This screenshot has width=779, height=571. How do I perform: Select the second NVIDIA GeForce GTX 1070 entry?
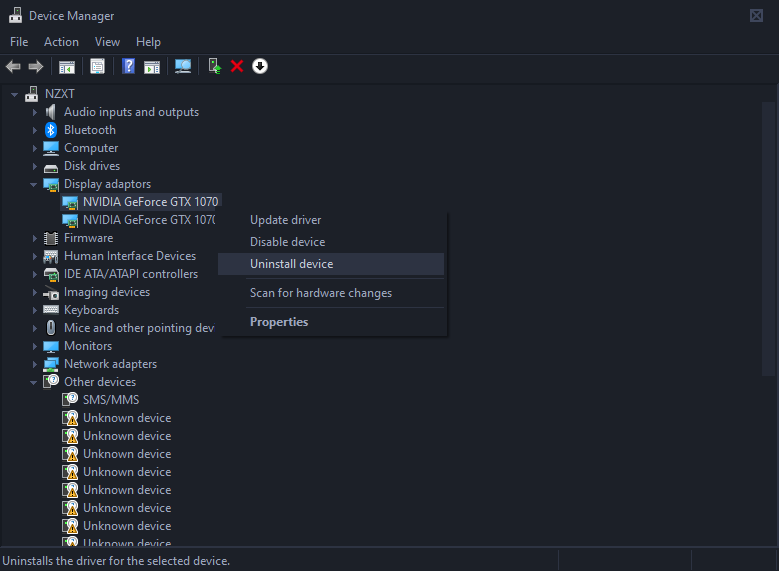[x=149, y=220]
